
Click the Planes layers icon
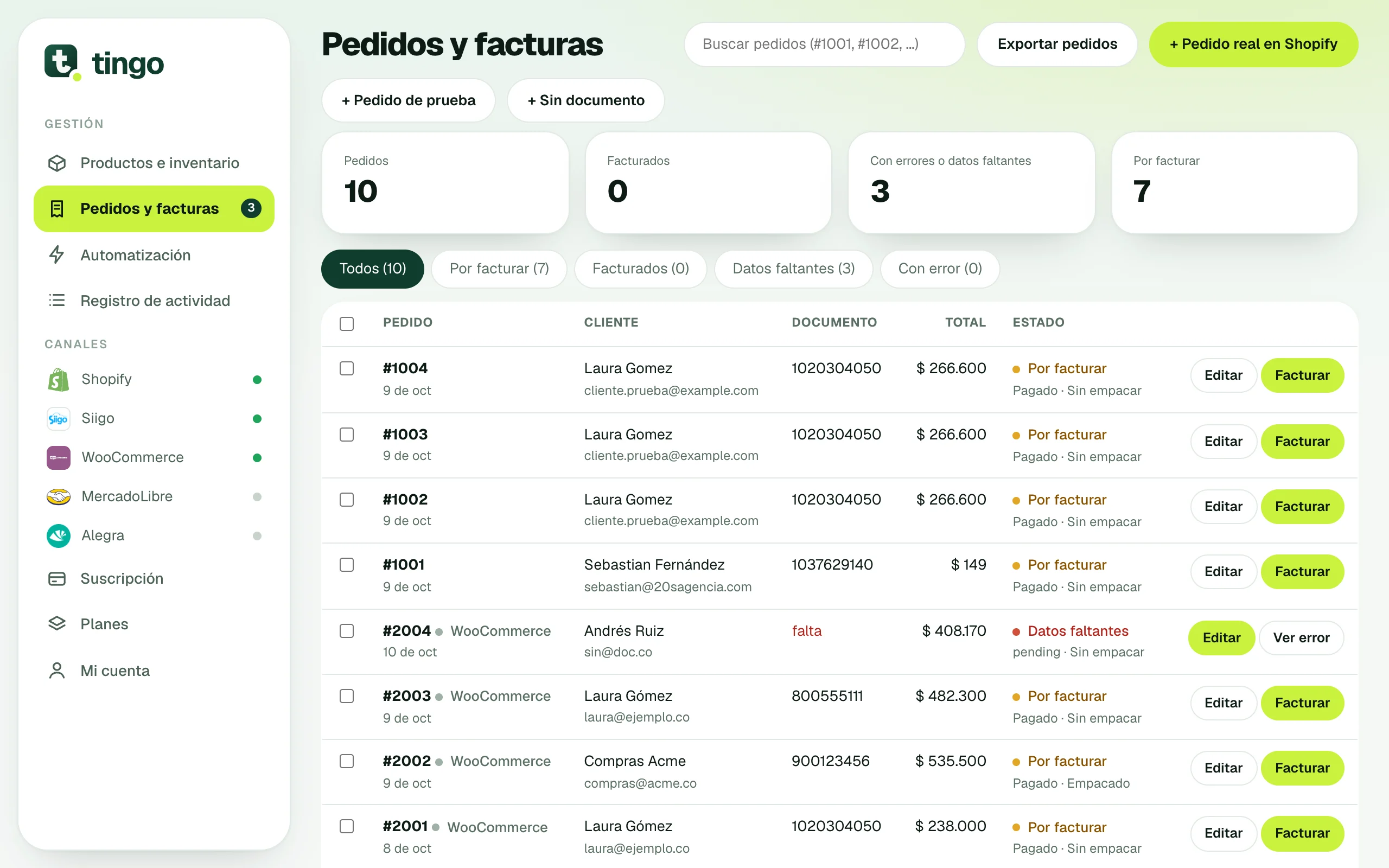[57, 624]
